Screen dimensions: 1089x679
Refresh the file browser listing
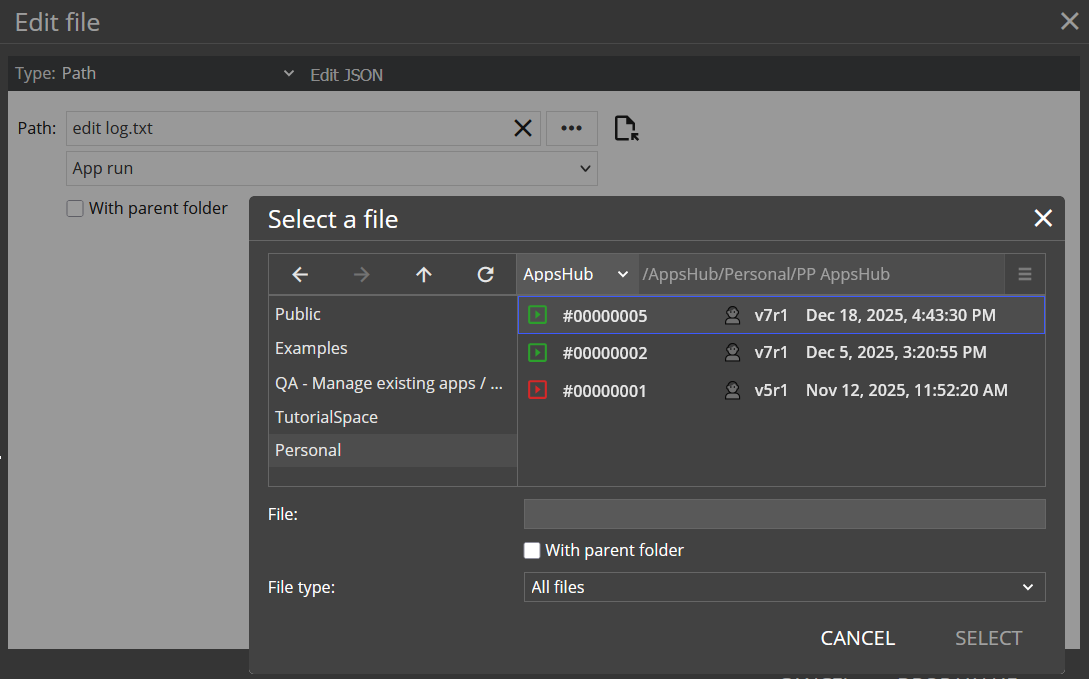[485, 275]
